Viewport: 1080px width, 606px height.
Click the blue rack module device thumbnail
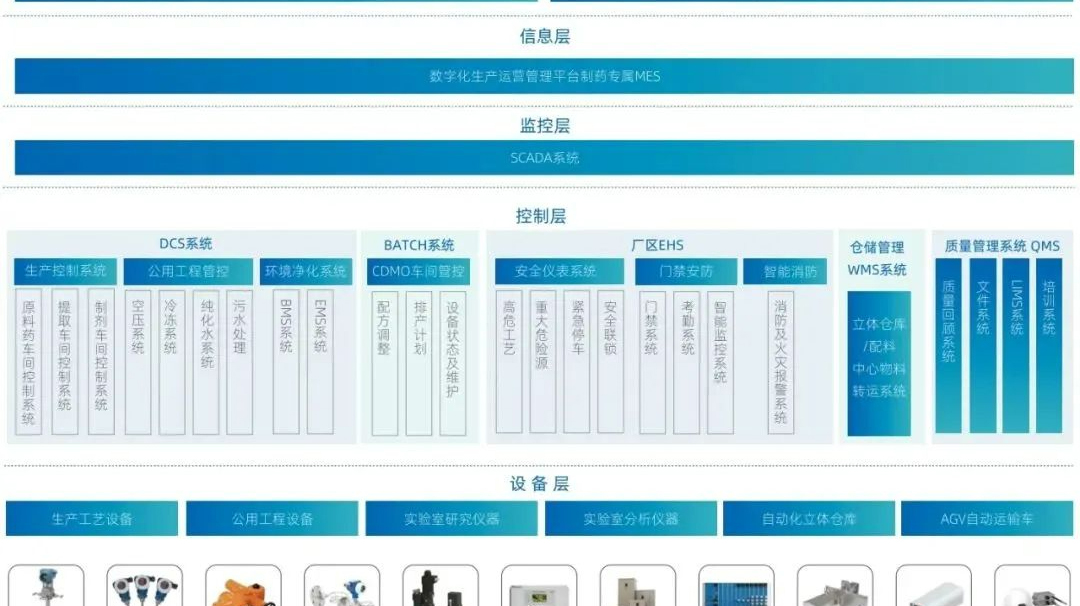[x=736, y=587]
